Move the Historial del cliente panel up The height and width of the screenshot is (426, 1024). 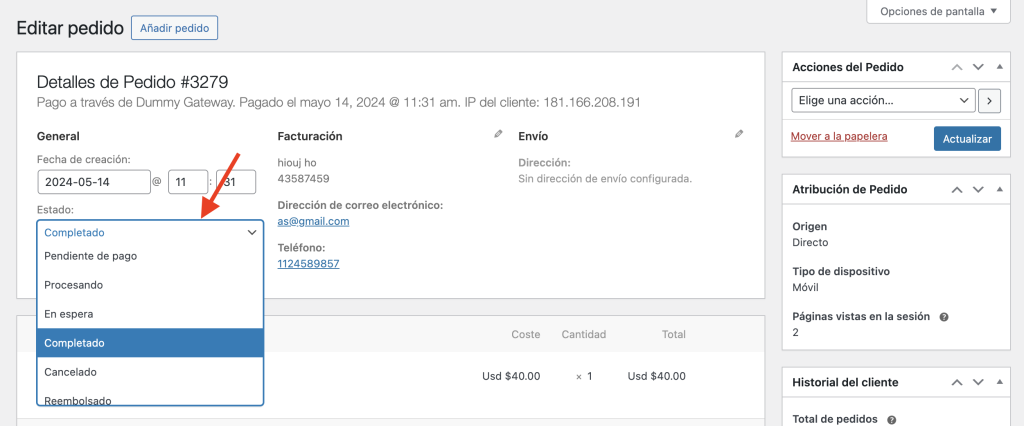pos(957,382)
